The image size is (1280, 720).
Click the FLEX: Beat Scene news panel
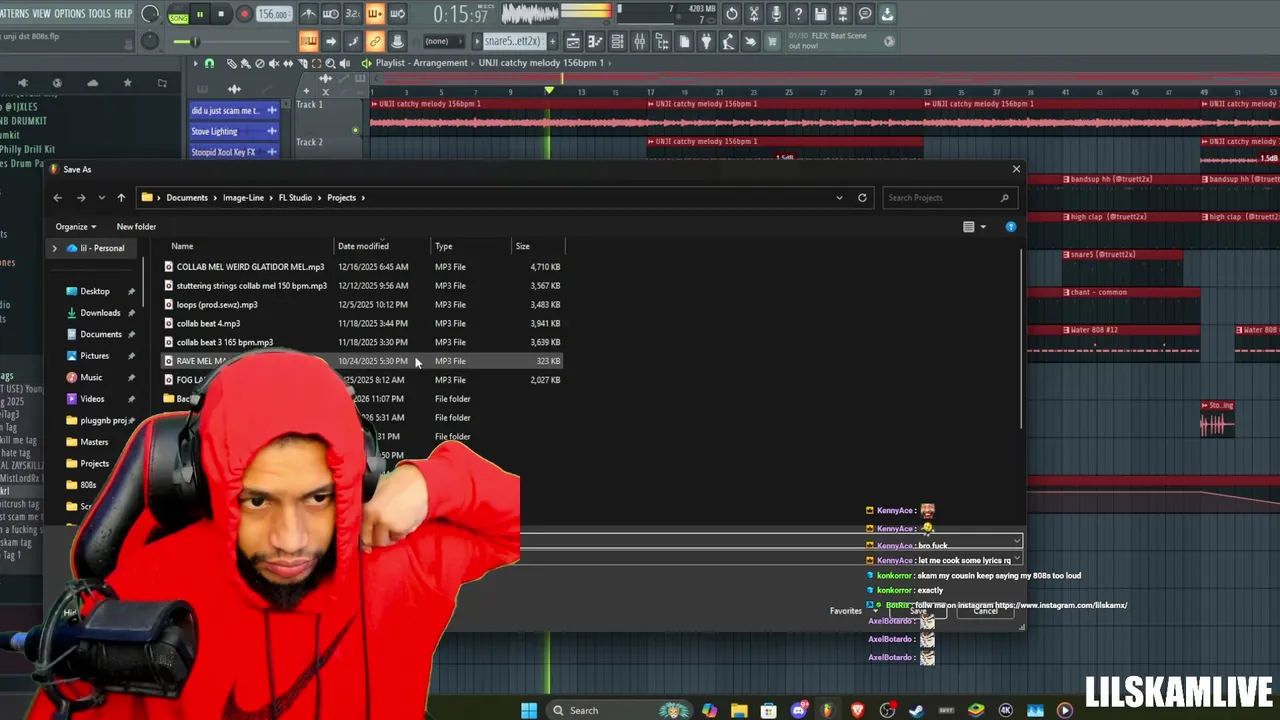click(840, 41)
